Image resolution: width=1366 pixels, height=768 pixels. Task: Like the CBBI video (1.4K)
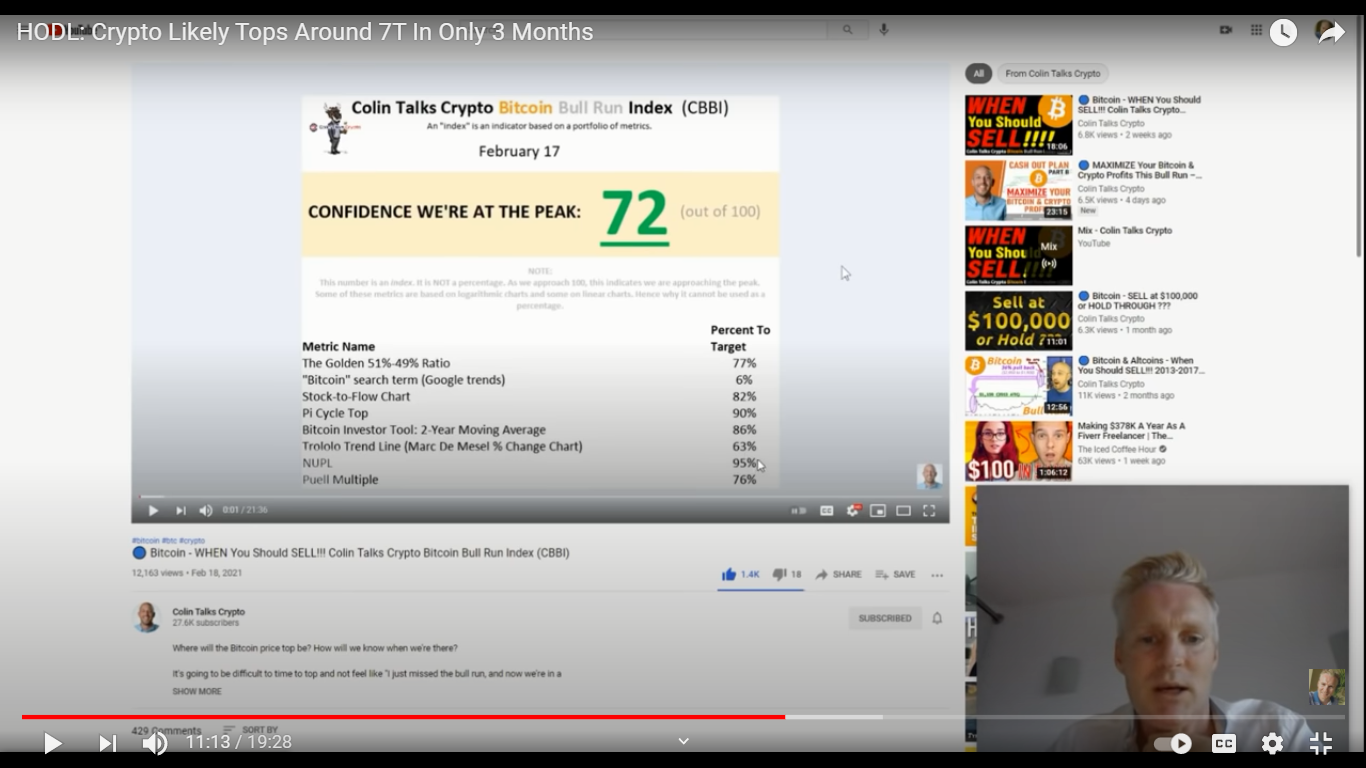(741, 574)
